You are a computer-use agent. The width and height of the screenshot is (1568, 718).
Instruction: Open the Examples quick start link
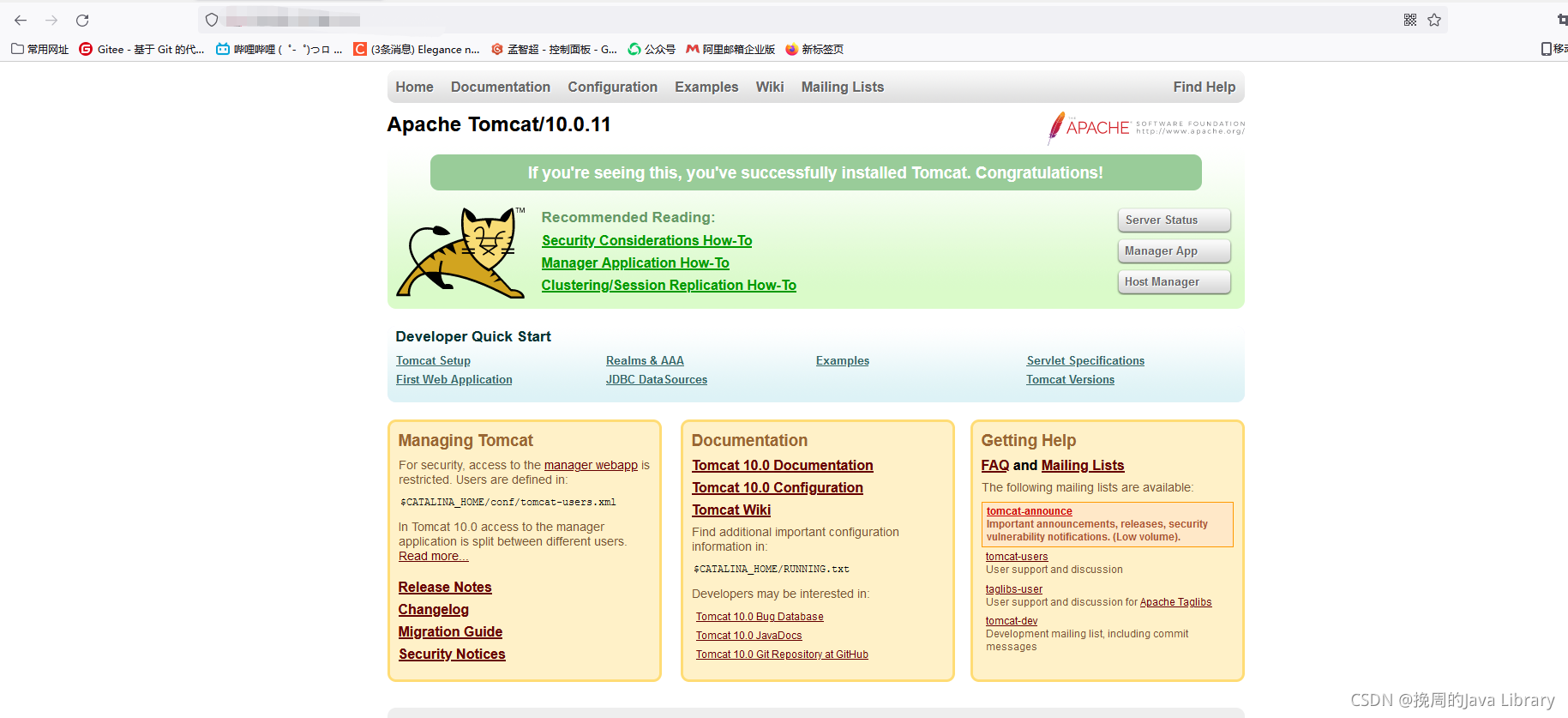tap(843, 361)
